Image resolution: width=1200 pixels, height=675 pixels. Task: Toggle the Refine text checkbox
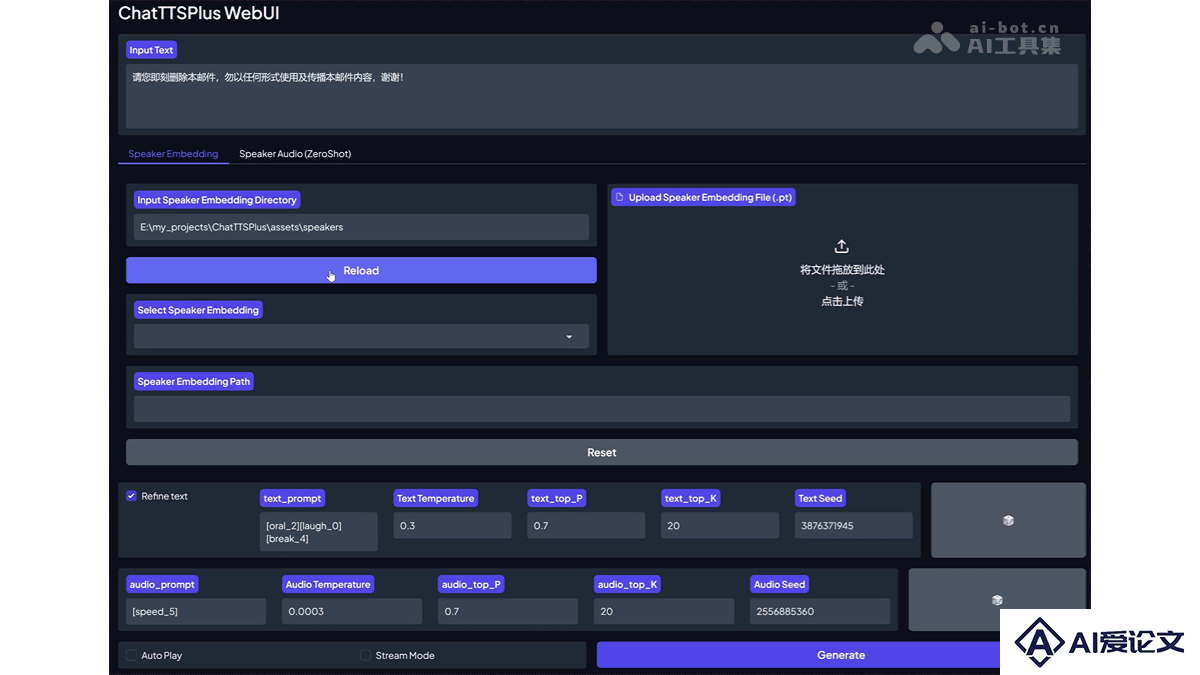(131, 495)
